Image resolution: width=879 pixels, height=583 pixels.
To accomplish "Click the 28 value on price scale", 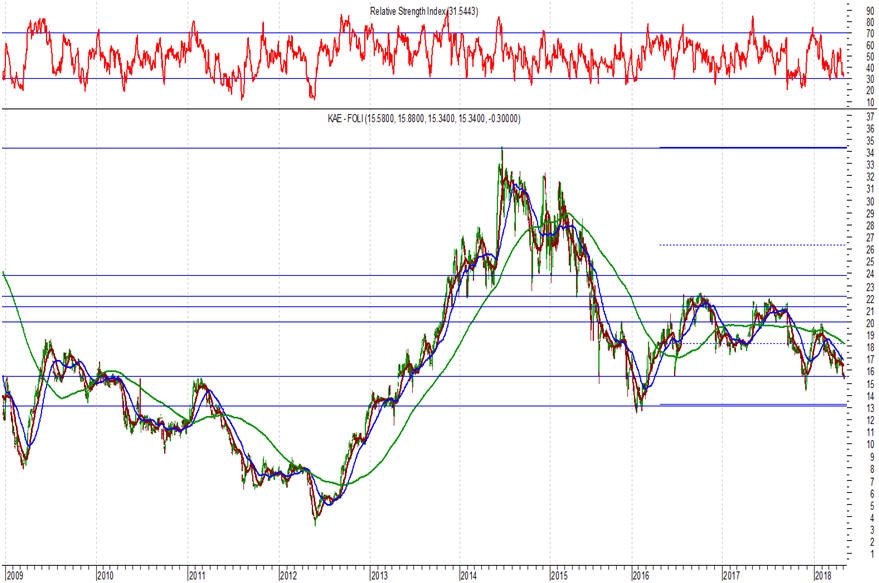I will tap(870, 226).
